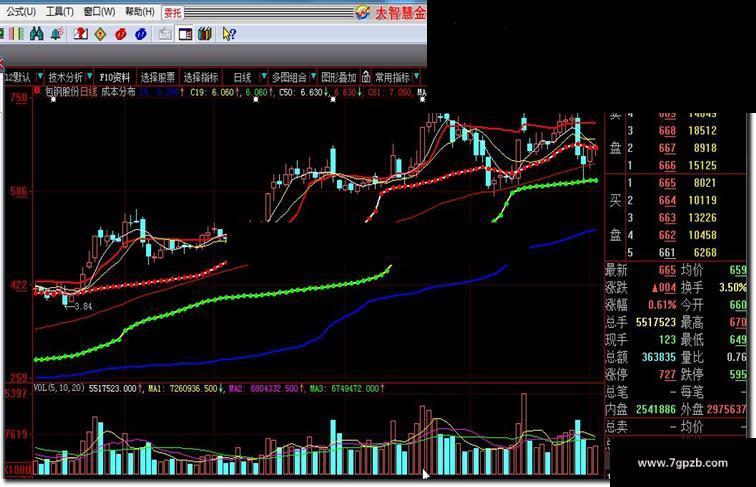Click the 换手 value 3.50%
The height and width of the screenshot is (487, 756).
pyautogui.click(x=732, y=287)
